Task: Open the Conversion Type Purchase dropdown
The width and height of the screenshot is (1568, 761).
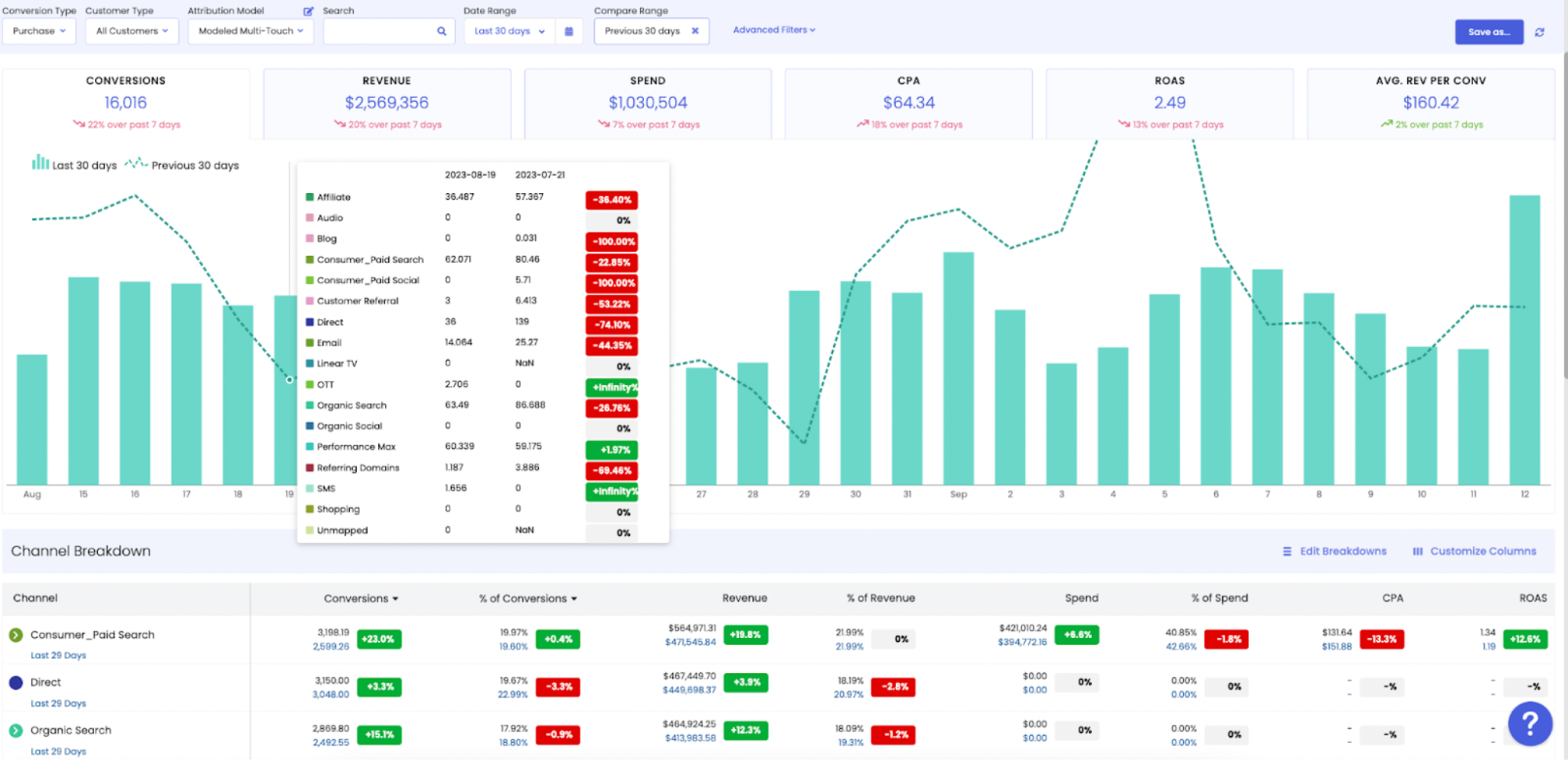Action: 39,31
